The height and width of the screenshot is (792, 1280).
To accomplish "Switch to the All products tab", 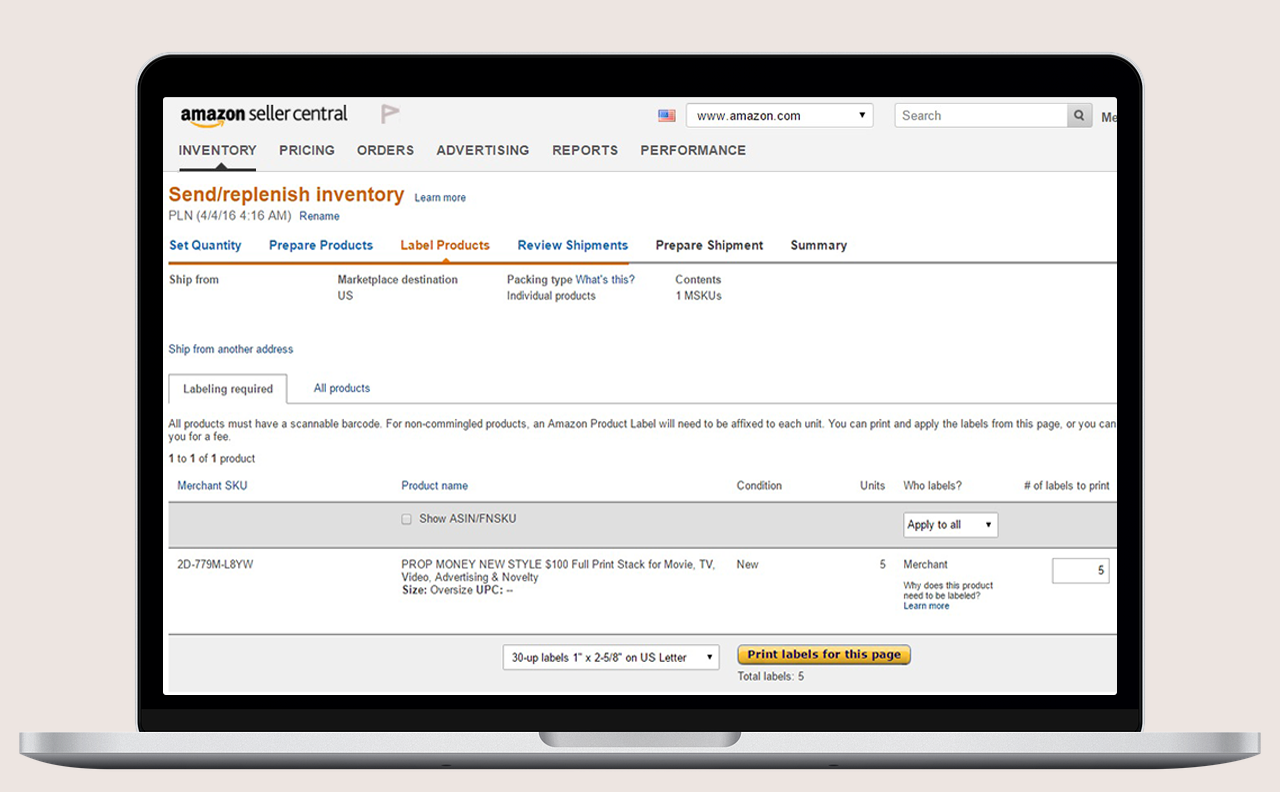I will click(341, 388).
